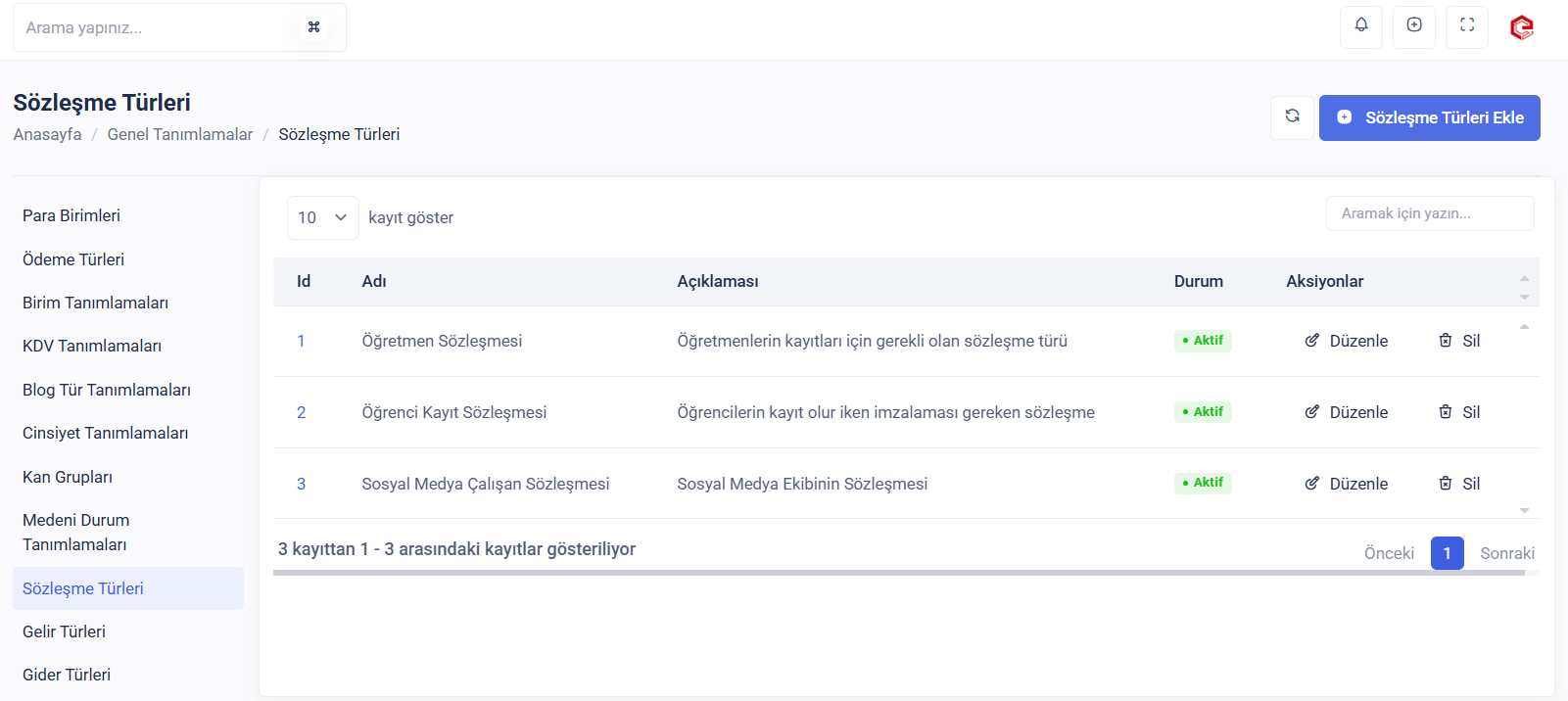Image resolution: width=1568 pixels, height=701 pixels.
Task: Sort the table using Aksiyonar column arrows
Action: click(x=1523, y=287)
